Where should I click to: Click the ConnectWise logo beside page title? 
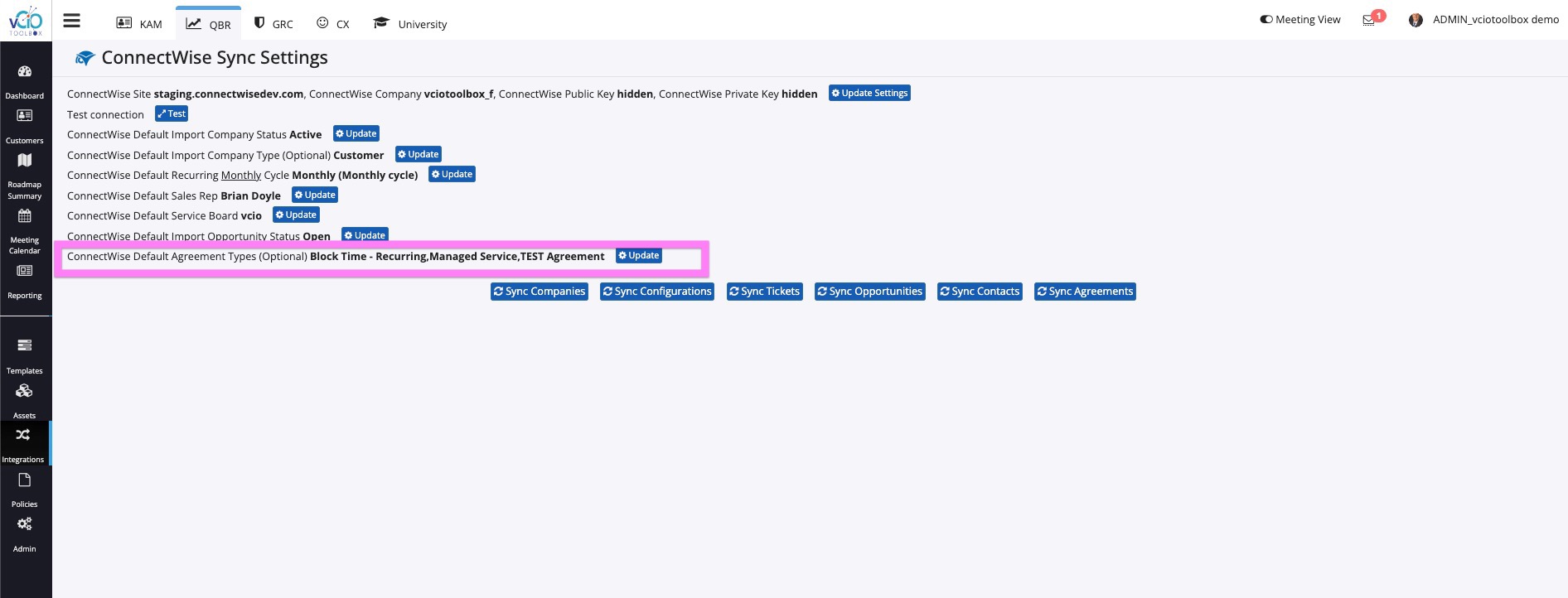[x=85, y=58]
